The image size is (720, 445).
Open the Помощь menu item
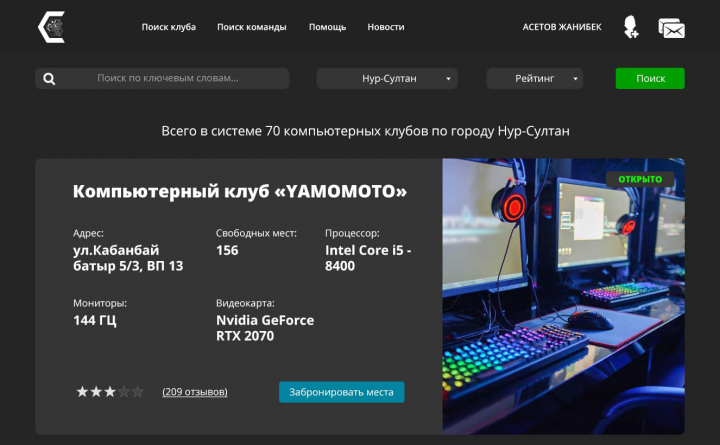[327, 27]
